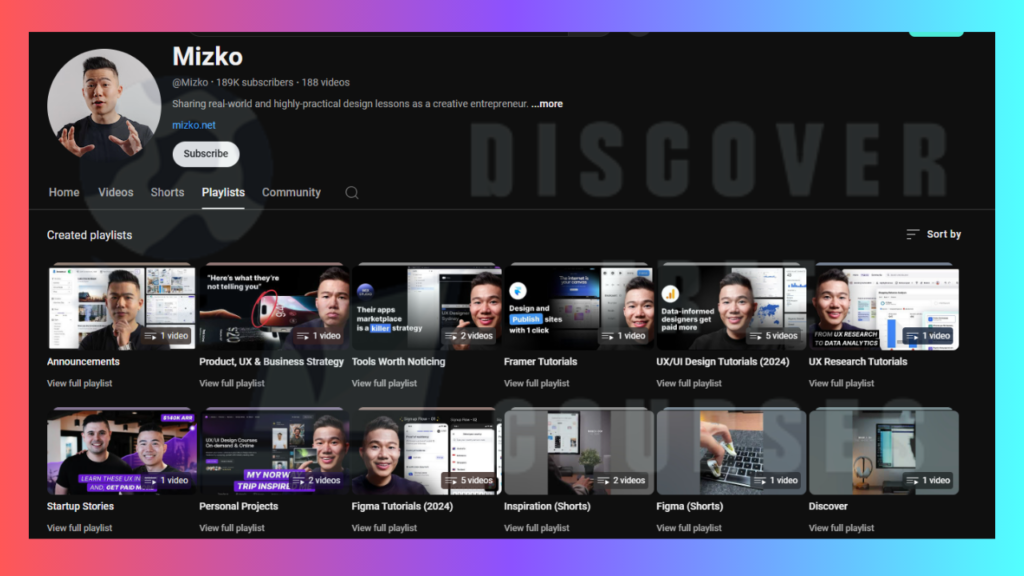View full playlist for UX/UI Design Tutorials (2024)
The width and height of the screenshot is (1024, 576).
pyautogui.click(x=689, y=383)
